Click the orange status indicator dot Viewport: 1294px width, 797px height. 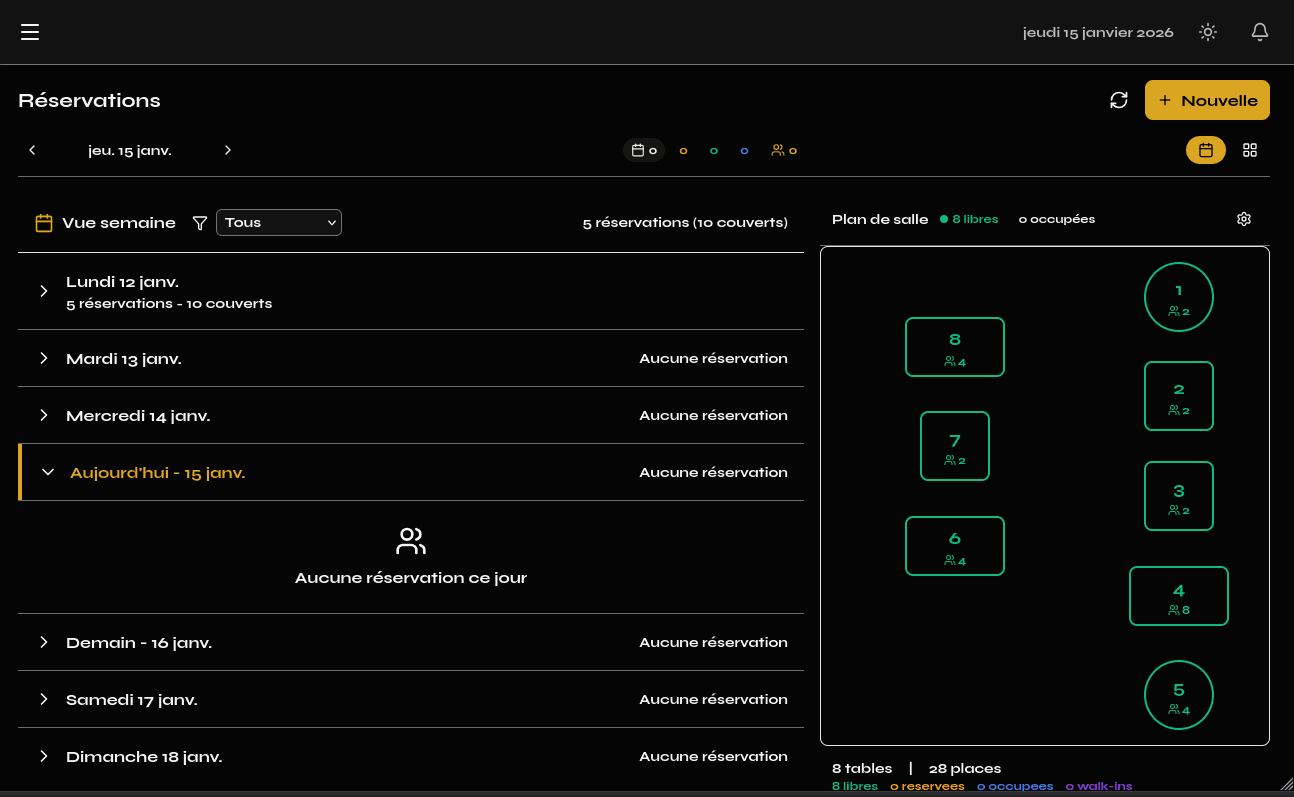click(684, 151)
